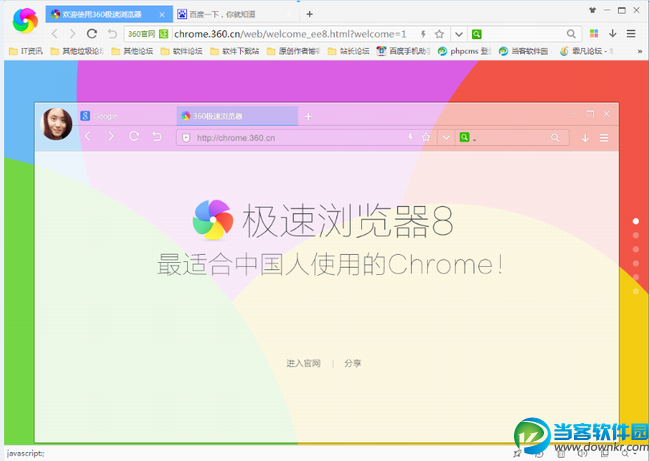Image resolution: width=650 pixels, height=461 pixels.
Task: Go back with the back arrow
Action: [55, 34]
